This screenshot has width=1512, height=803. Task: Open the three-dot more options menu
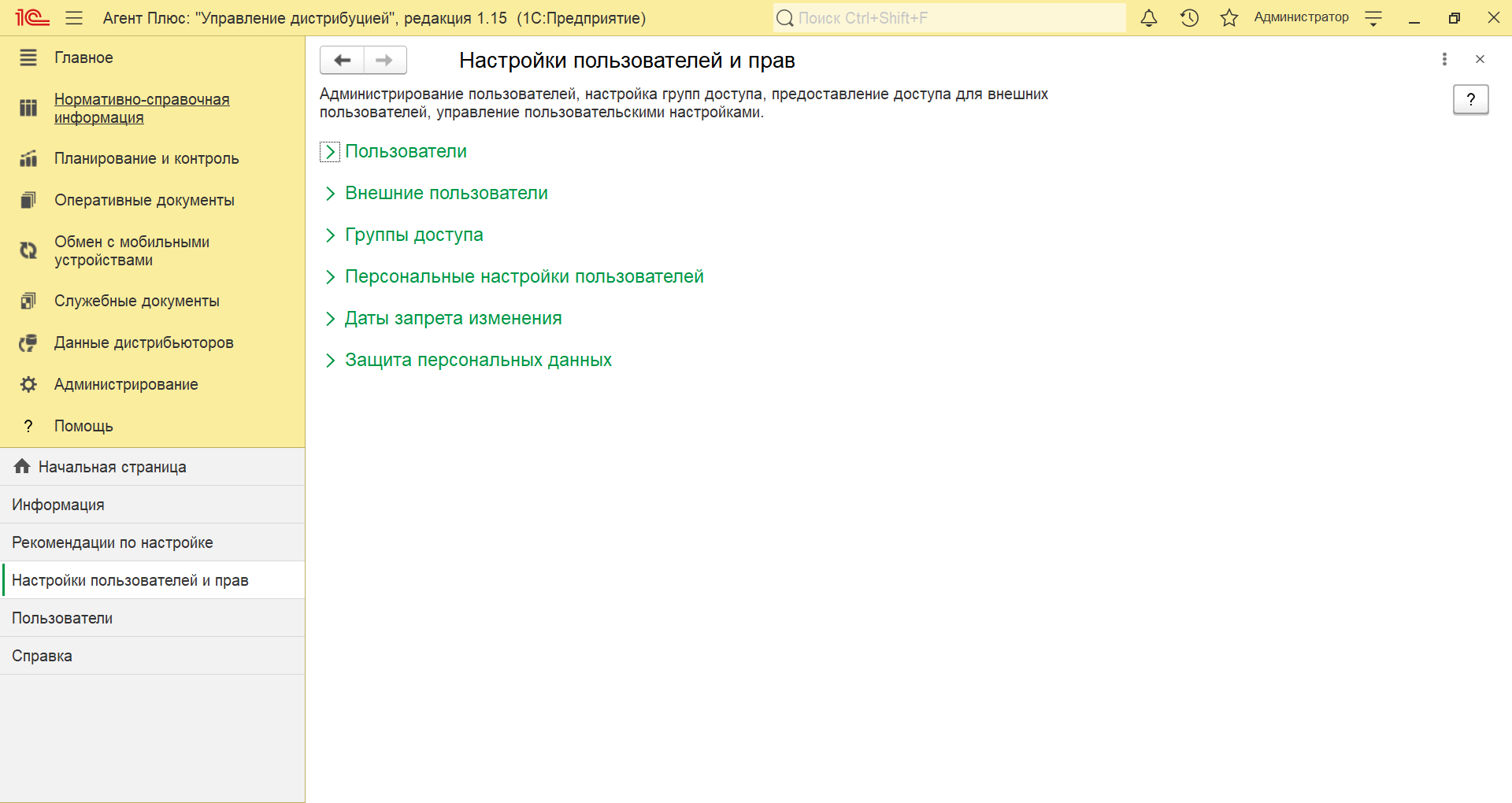point(1443,59)
